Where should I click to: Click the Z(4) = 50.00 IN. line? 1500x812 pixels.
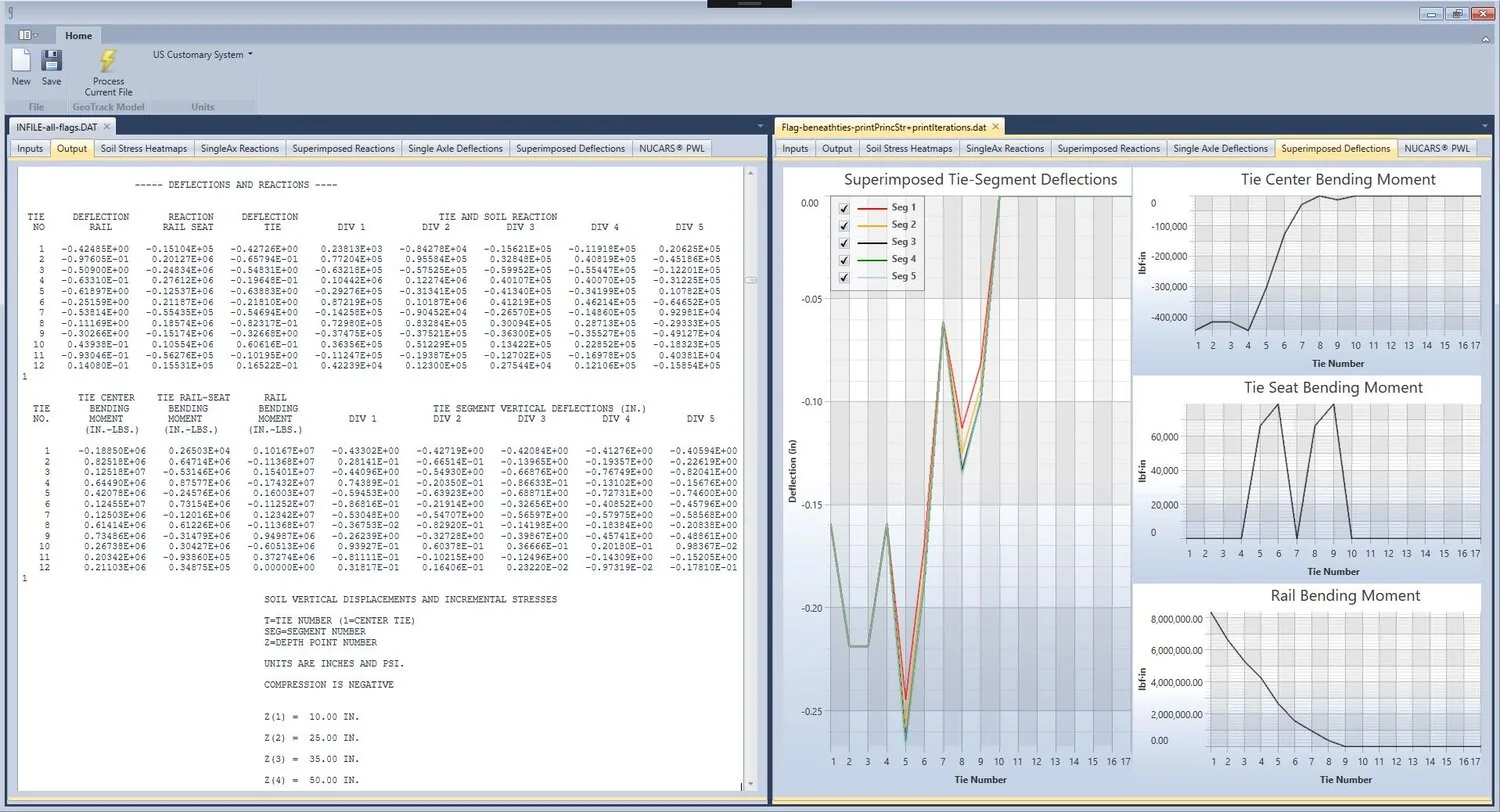tap(310, 780)
